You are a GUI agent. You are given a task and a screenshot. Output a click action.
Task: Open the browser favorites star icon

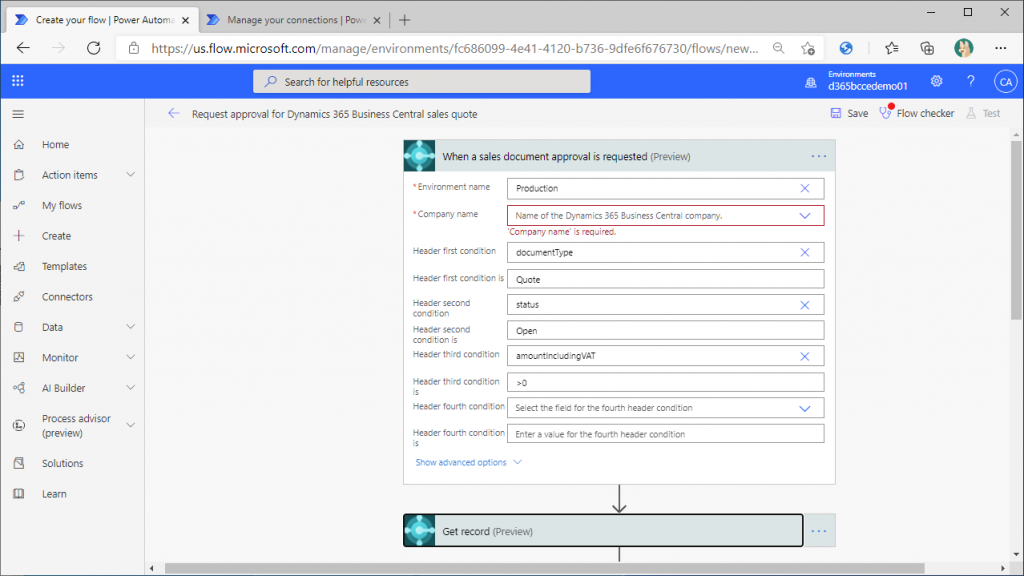click(x=891, y=48)
